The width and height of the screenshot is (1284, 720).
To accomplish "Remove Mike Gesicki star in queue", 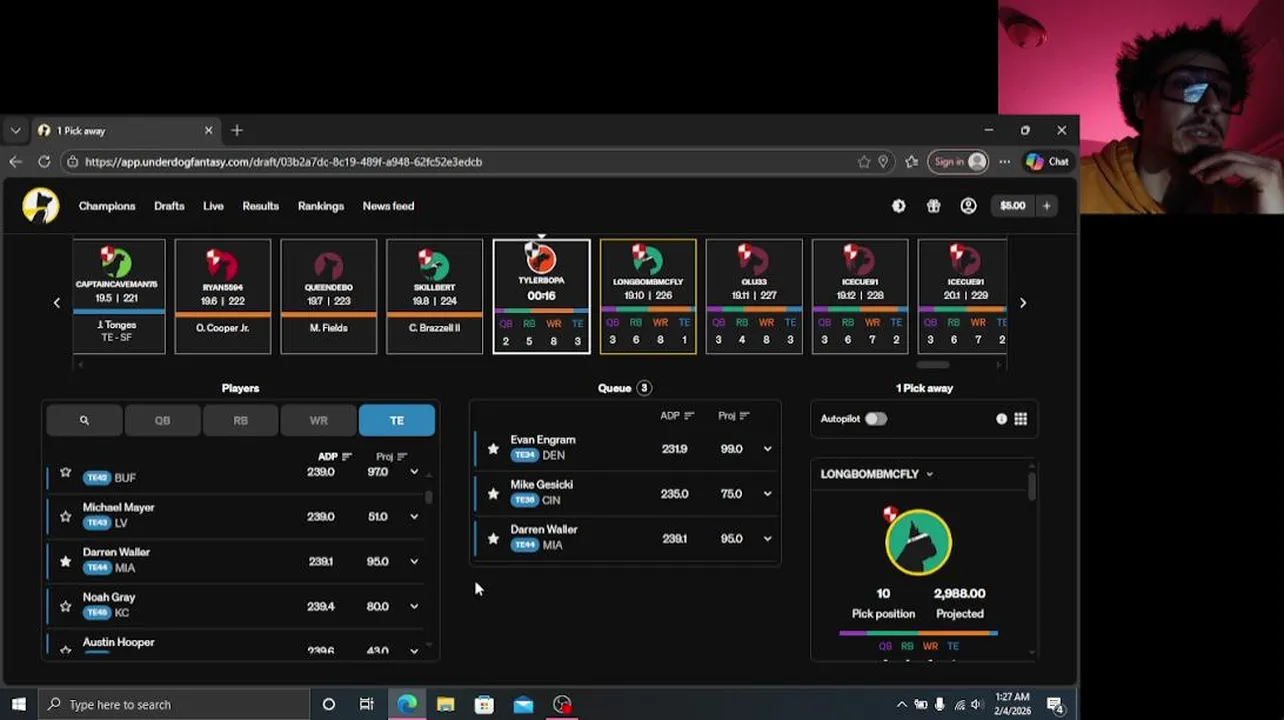I will pyautogui.click(x=493, y=494).
